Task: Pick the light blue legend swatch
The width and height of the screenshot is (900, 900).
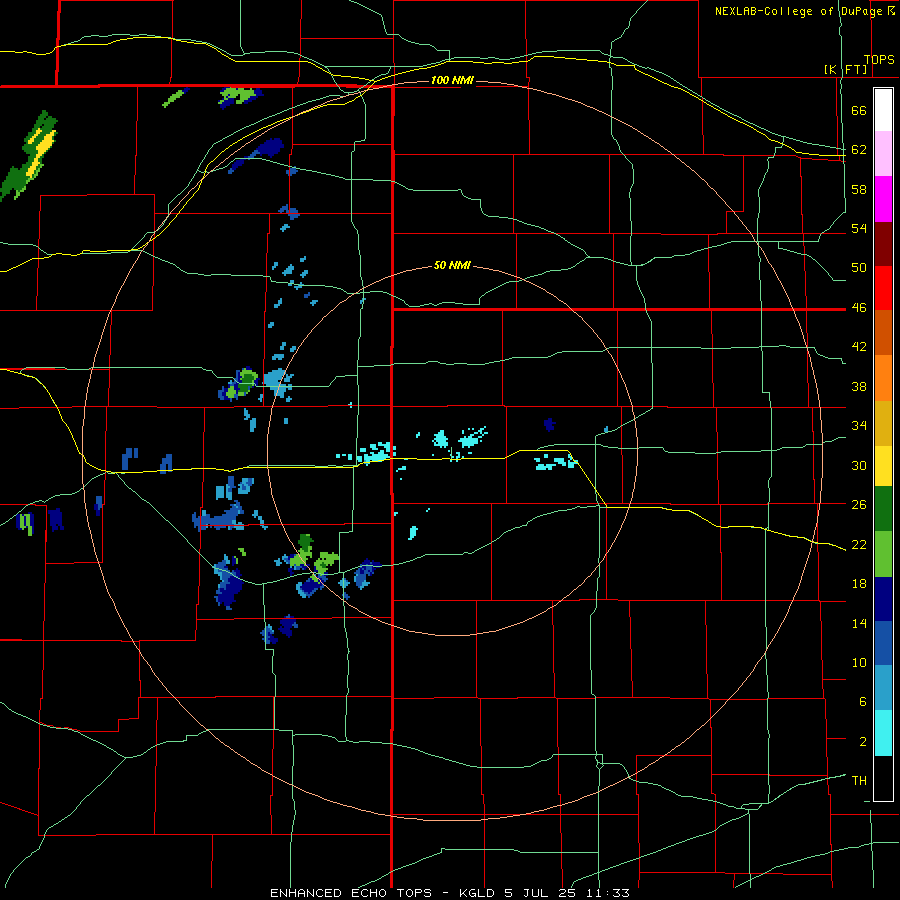Action: pos(883,688)
